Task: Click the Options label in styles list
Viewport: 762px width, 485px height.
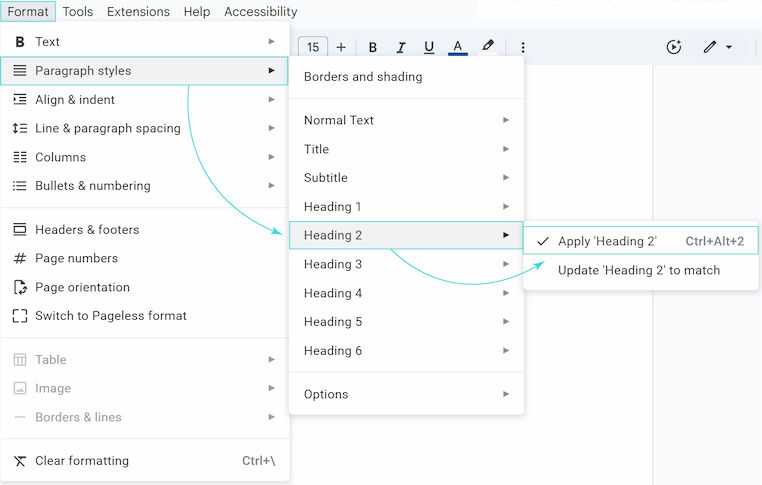Action: coord(326,395)
